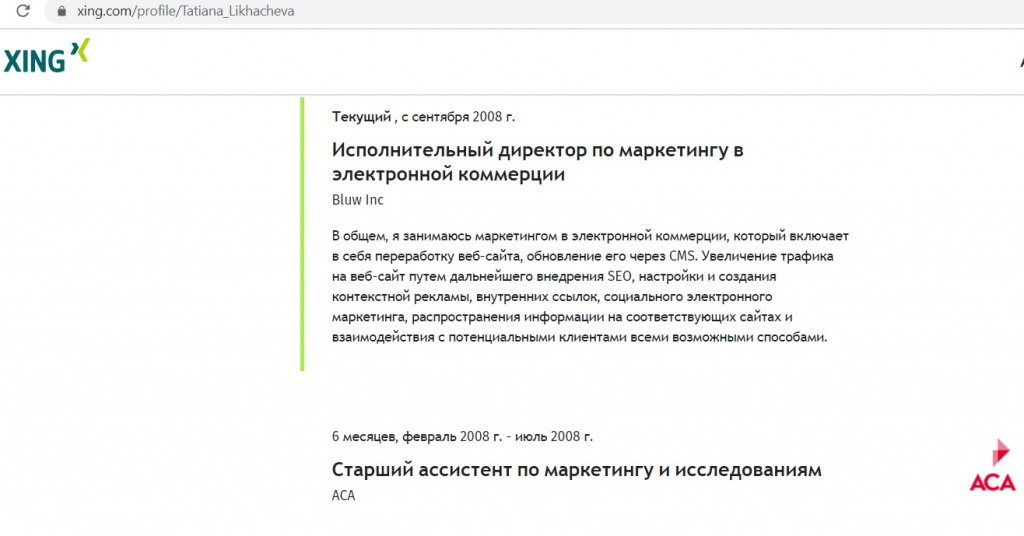
Task: Click the final description line starting "взаимодействия"
Action: tap(580, 338)
